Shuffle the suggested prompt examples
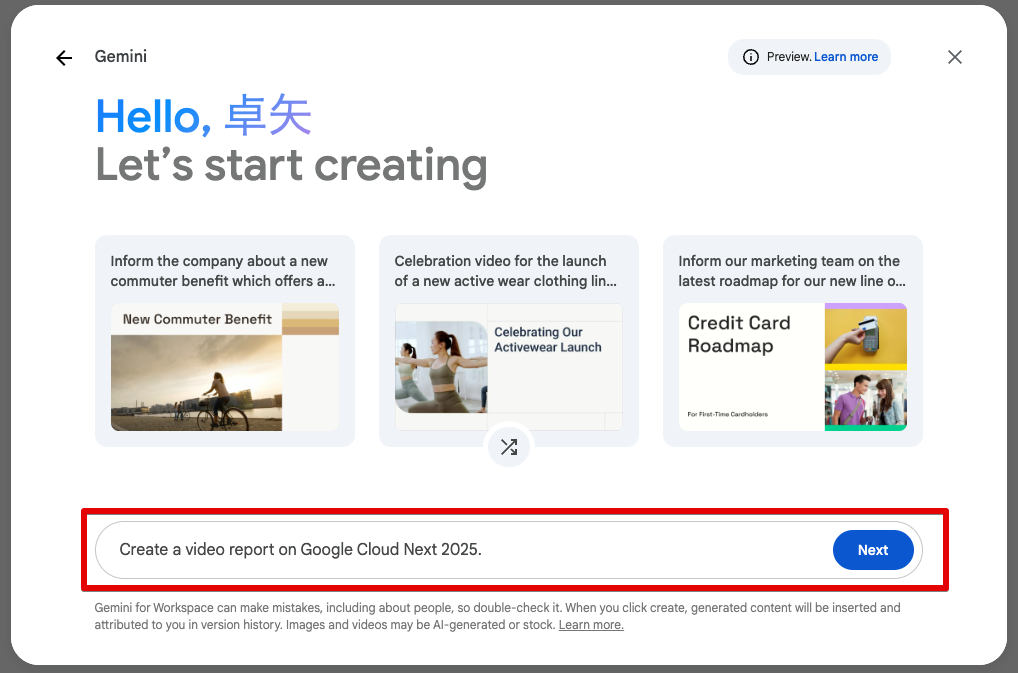This screenshot has height=673, width=1018. [x=509, y=447]
